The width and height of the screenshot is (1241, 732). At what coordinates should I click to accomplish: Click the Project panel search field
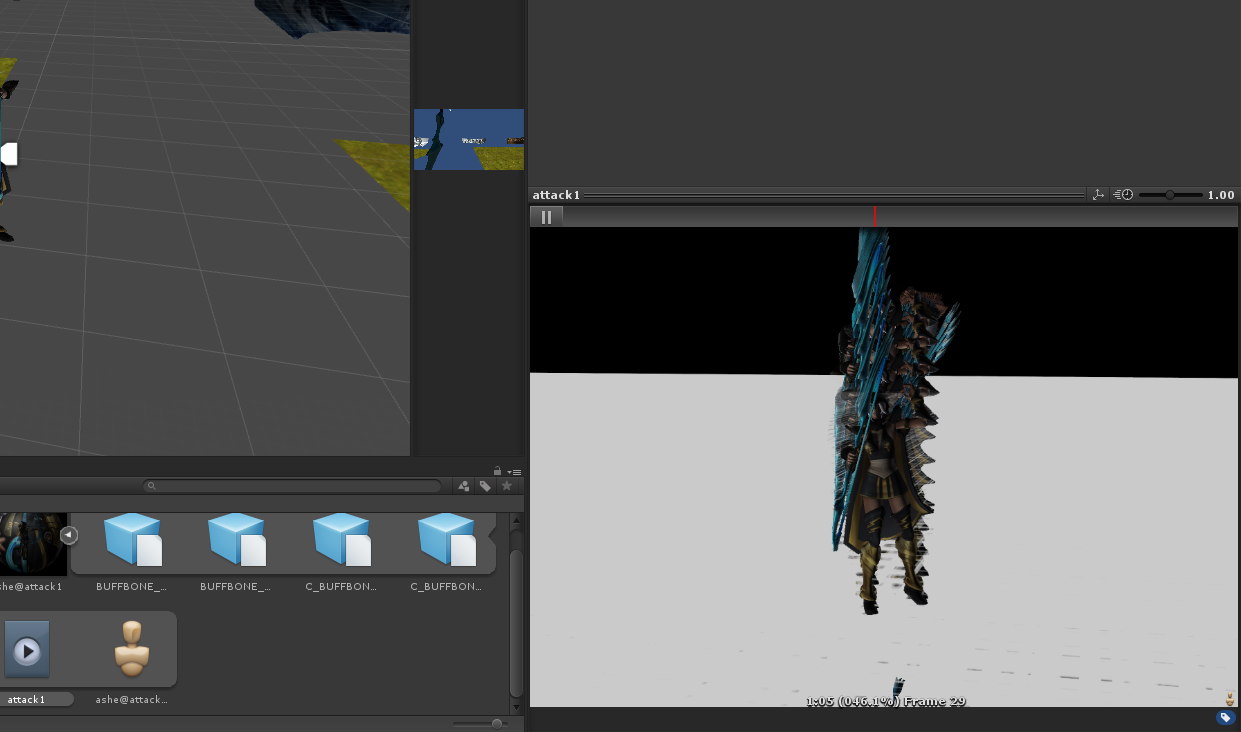tap(293, 486)
